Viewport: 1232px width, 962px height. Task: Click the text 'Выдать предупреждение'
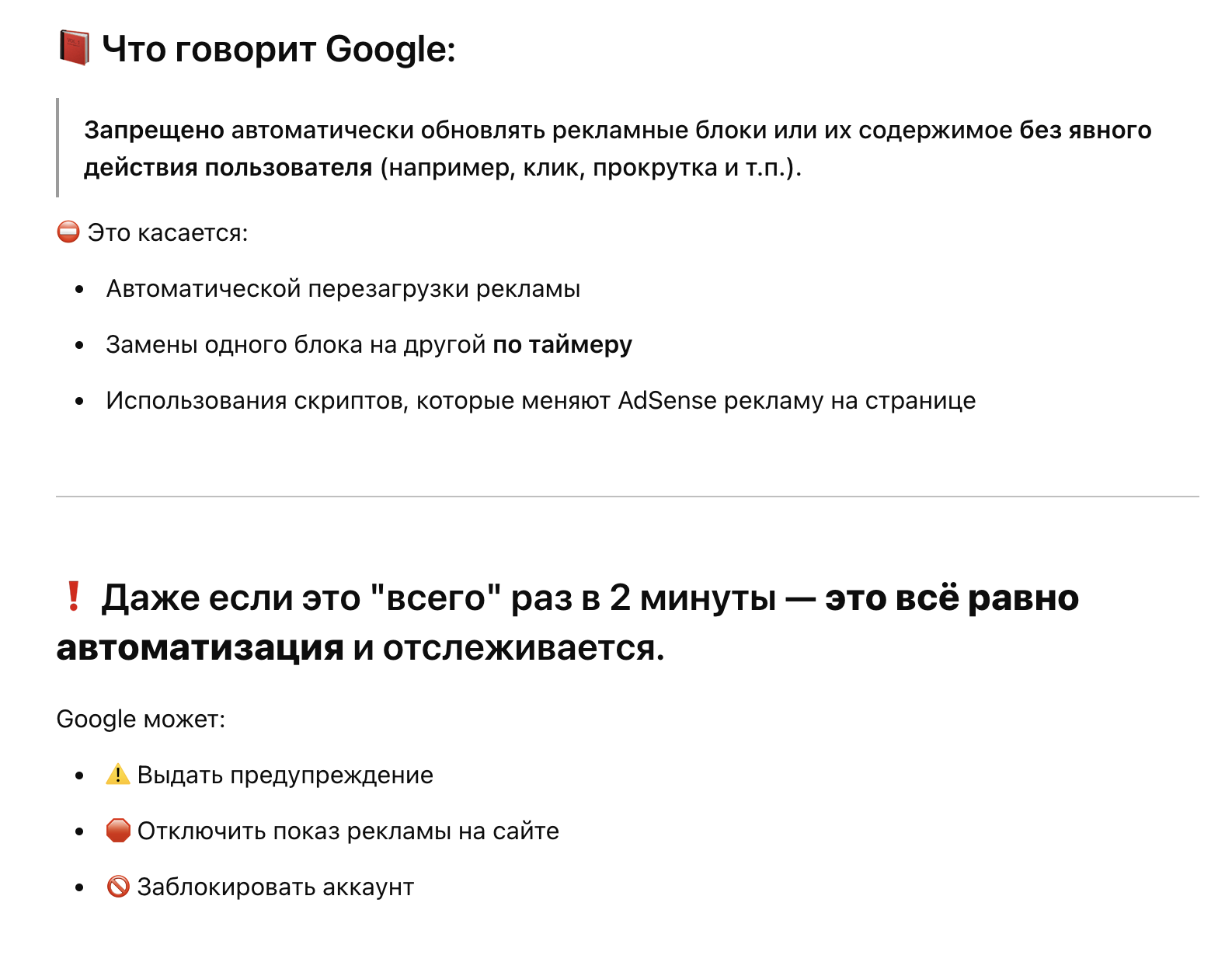(x=285, y=775)
